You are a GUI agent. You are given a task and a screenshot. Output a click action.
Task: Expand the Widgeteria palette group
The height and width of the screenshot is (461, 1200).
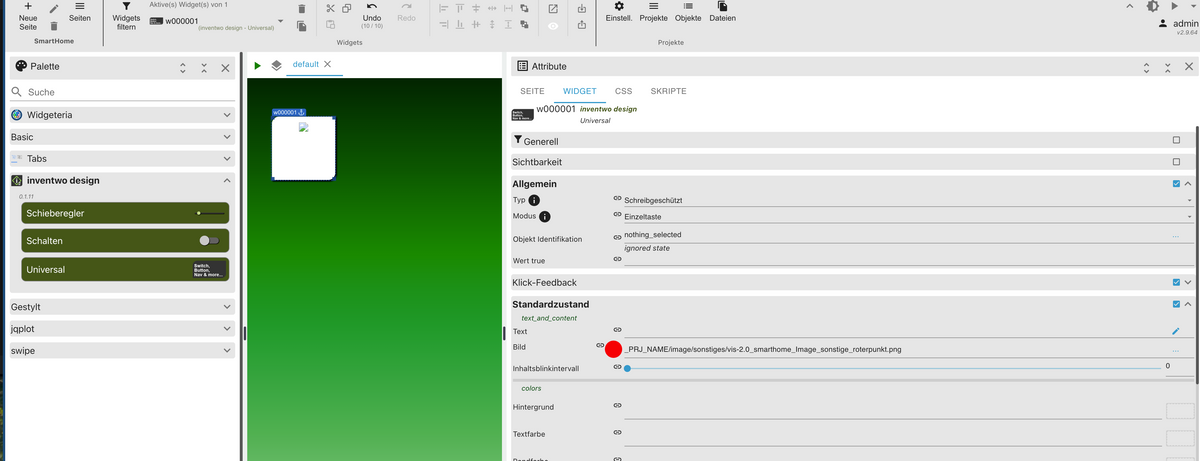[x=227, y=115]
